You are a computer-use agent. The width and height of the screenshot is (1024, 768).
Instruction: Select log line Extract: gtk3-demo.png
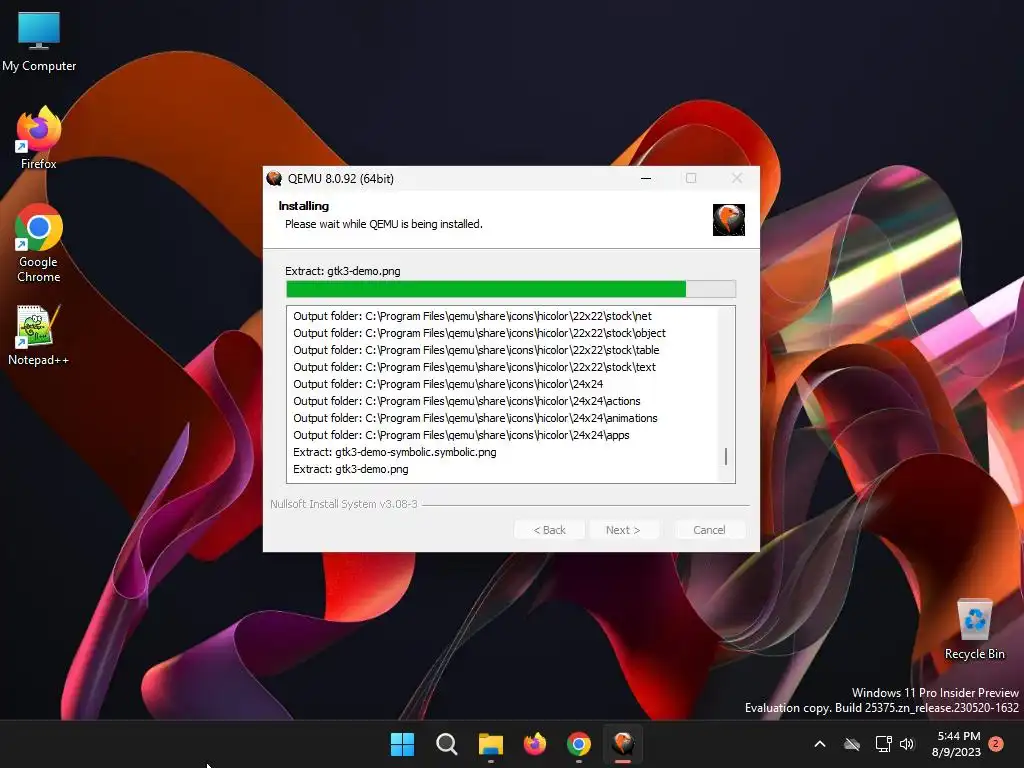[x=351, y=469]
